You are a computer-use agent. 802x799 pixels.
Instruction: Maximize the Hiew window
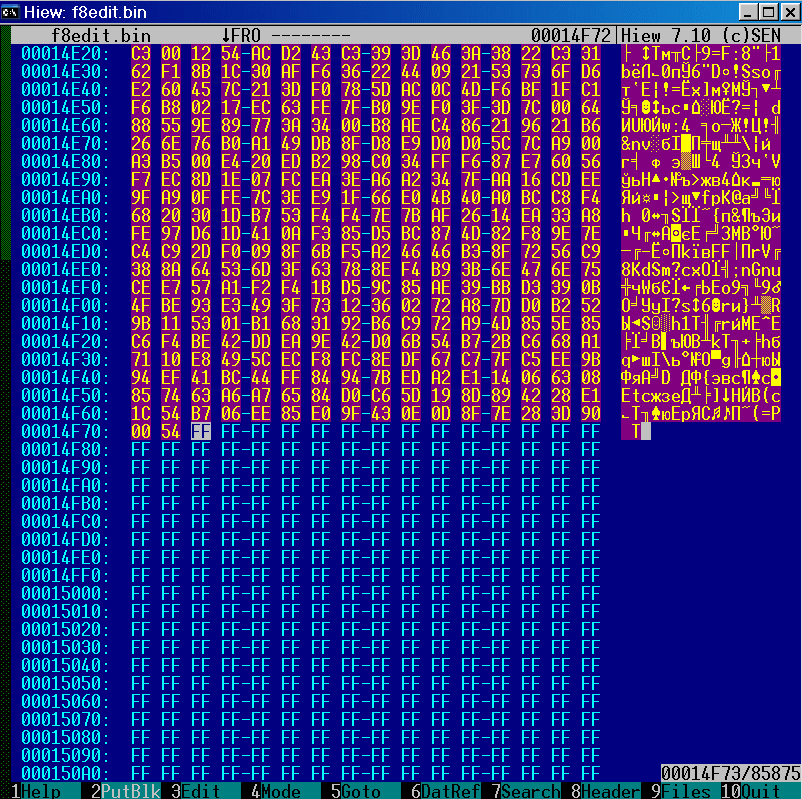pos(766,12)
